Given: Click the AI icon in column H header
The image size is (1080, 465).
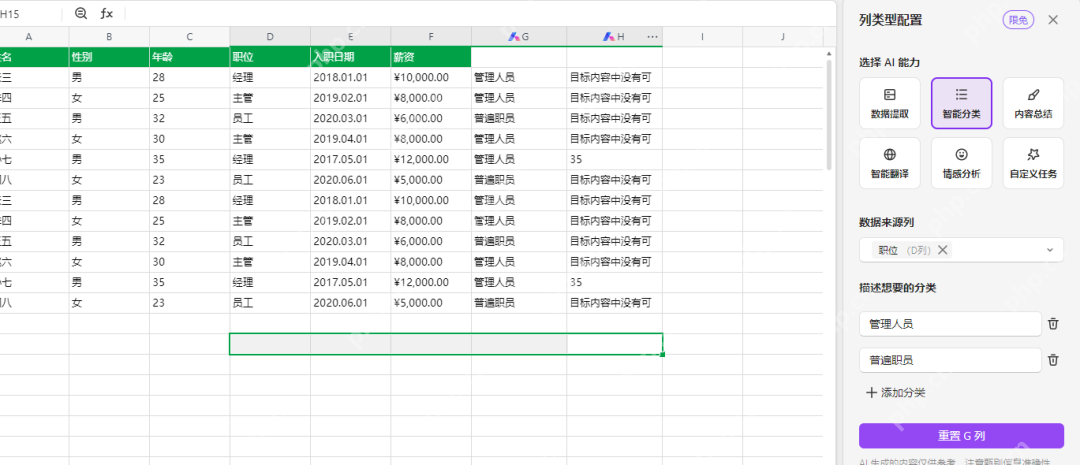Looking at the screenshot, I should (x=608, y=37).
